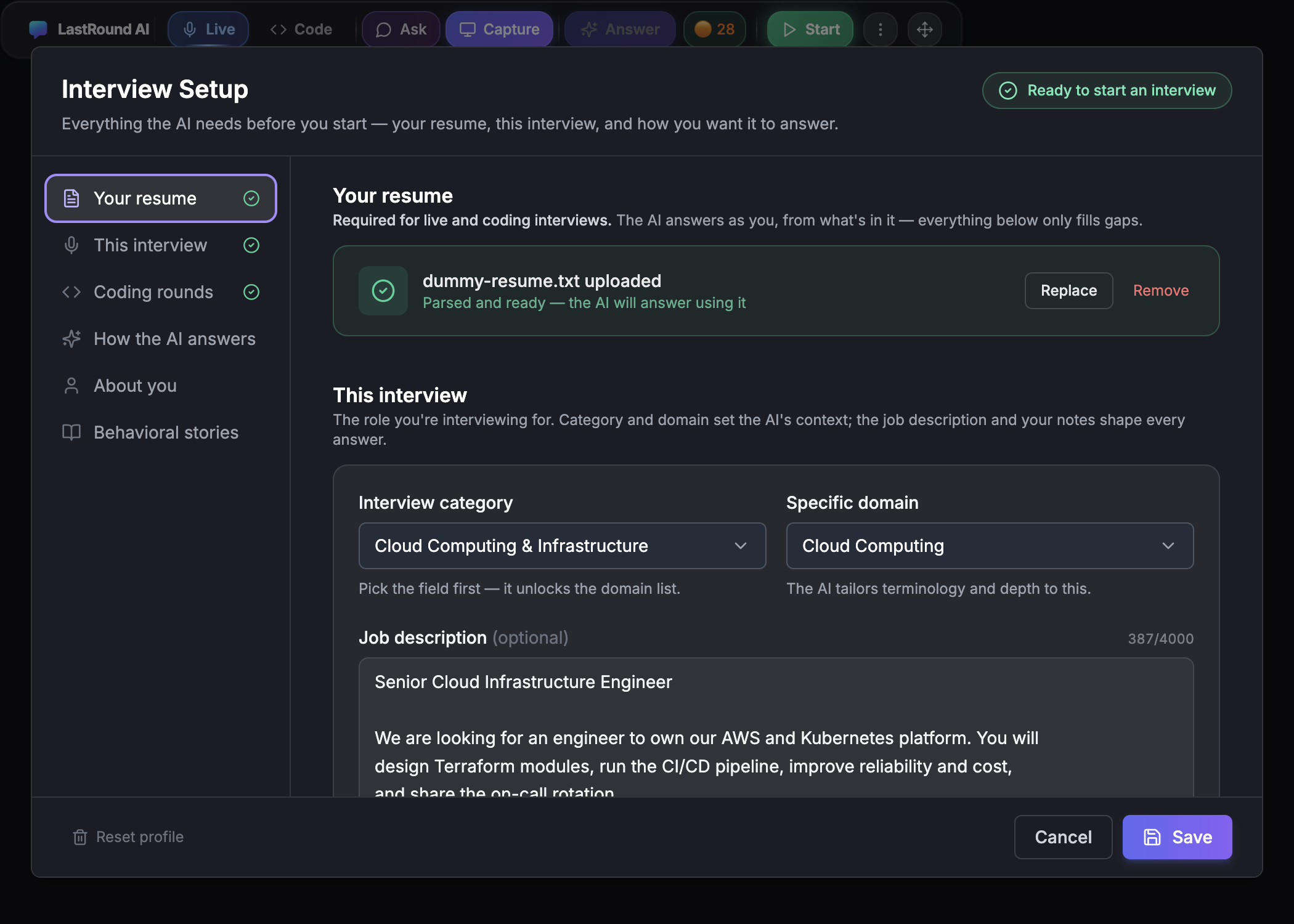The width and height of the screenshot is (1294, 924).
Task: Click the dummy-resume.txt uploaded filename
Action: click(542, 281)
